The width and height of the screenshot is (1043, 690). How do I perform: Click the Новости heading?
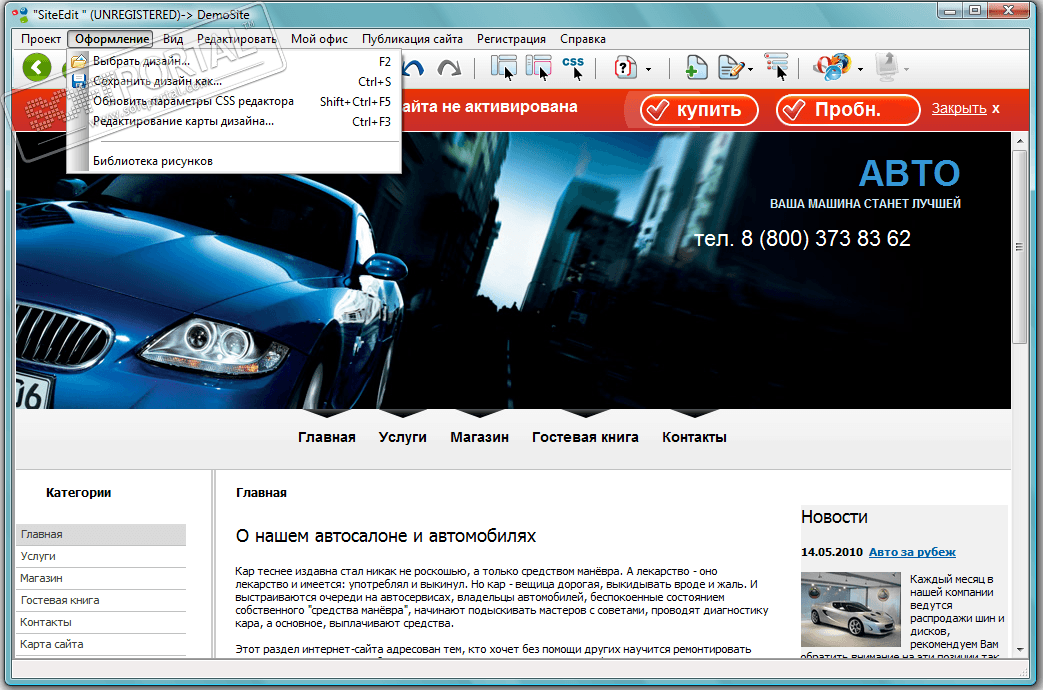834,517
